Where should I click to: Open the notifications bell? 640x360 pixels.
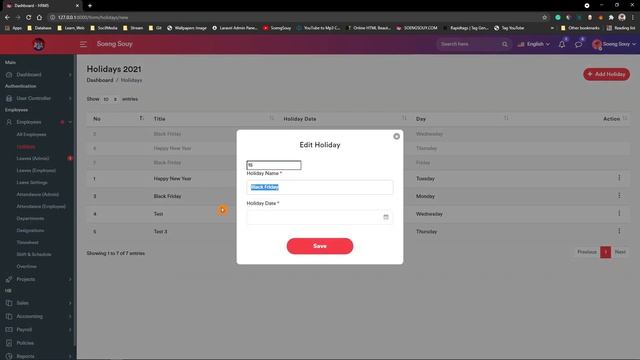562,44
